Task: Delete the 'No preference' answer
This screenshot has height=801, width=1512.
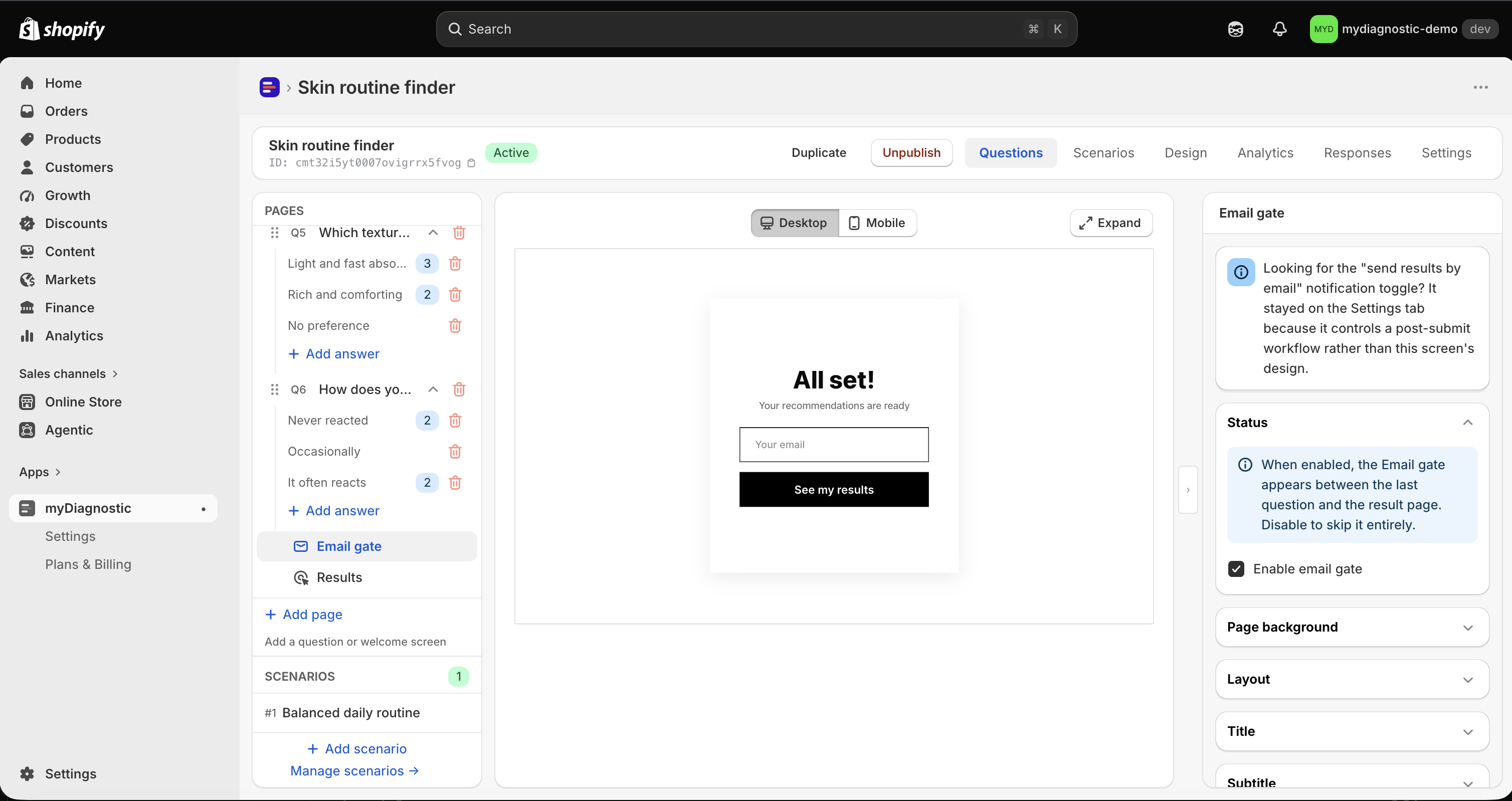Action: click(x=455, y=326)
